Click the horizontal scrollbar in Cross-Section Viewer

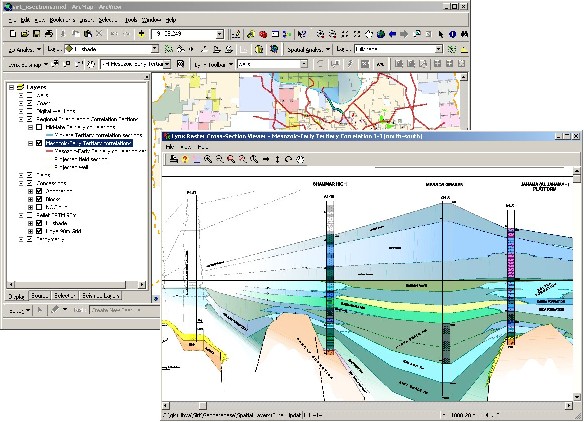coord(367,405)
